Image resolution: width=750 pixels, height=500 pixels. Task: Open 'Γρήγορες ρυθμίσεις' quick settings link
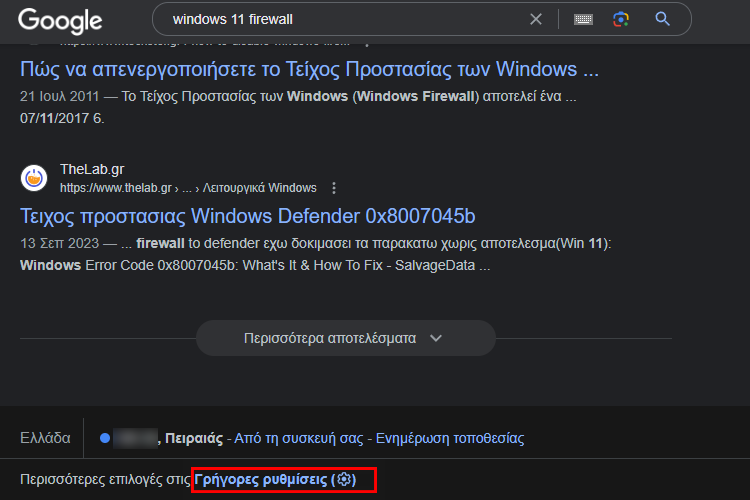(x=275, y=479)
